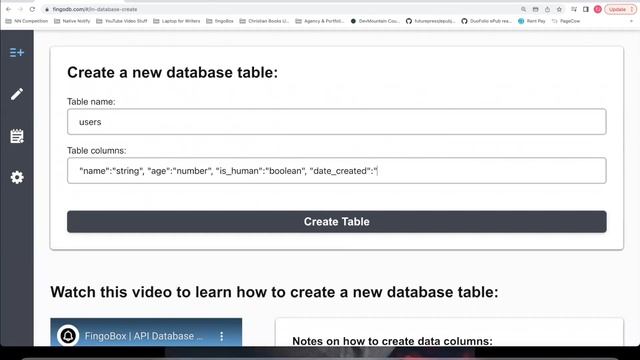Bookmark this page with the star icon
Image resolution: width=640 pixels, height=360 pixels.
point(559,9)
